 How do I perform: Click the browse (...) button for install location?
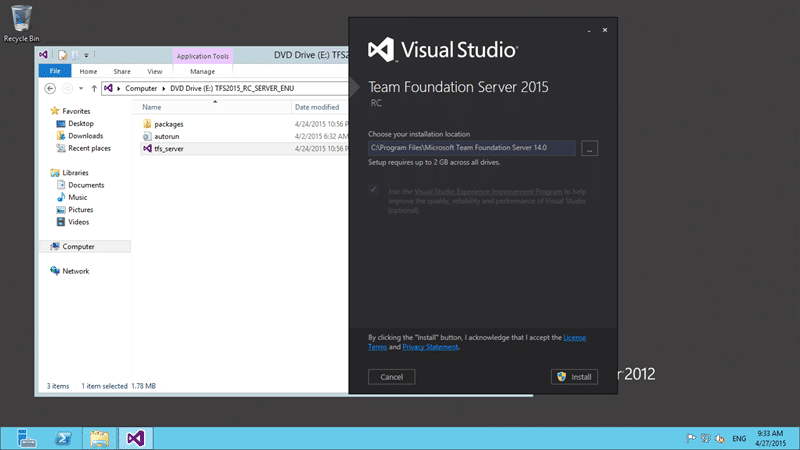[589, 148]
